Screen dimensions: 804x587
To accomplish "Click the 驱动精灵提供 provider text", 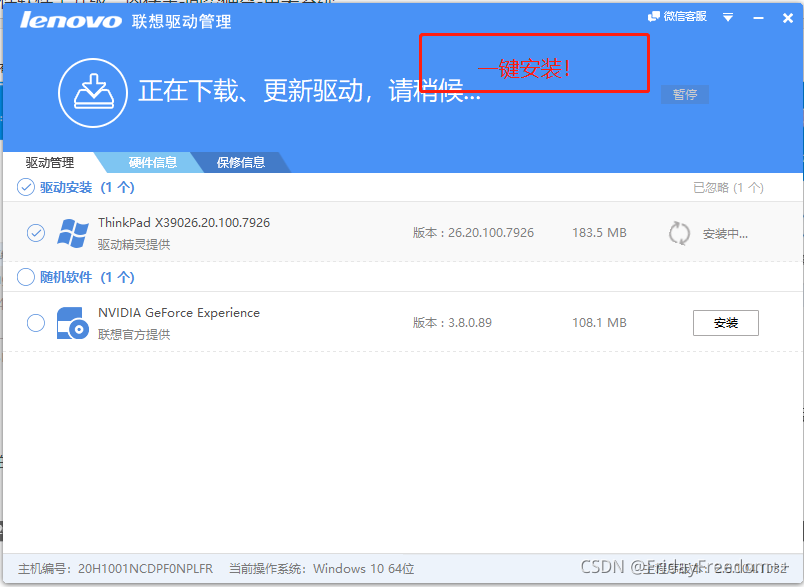I will pyautogui.click(x=134, y=245).
